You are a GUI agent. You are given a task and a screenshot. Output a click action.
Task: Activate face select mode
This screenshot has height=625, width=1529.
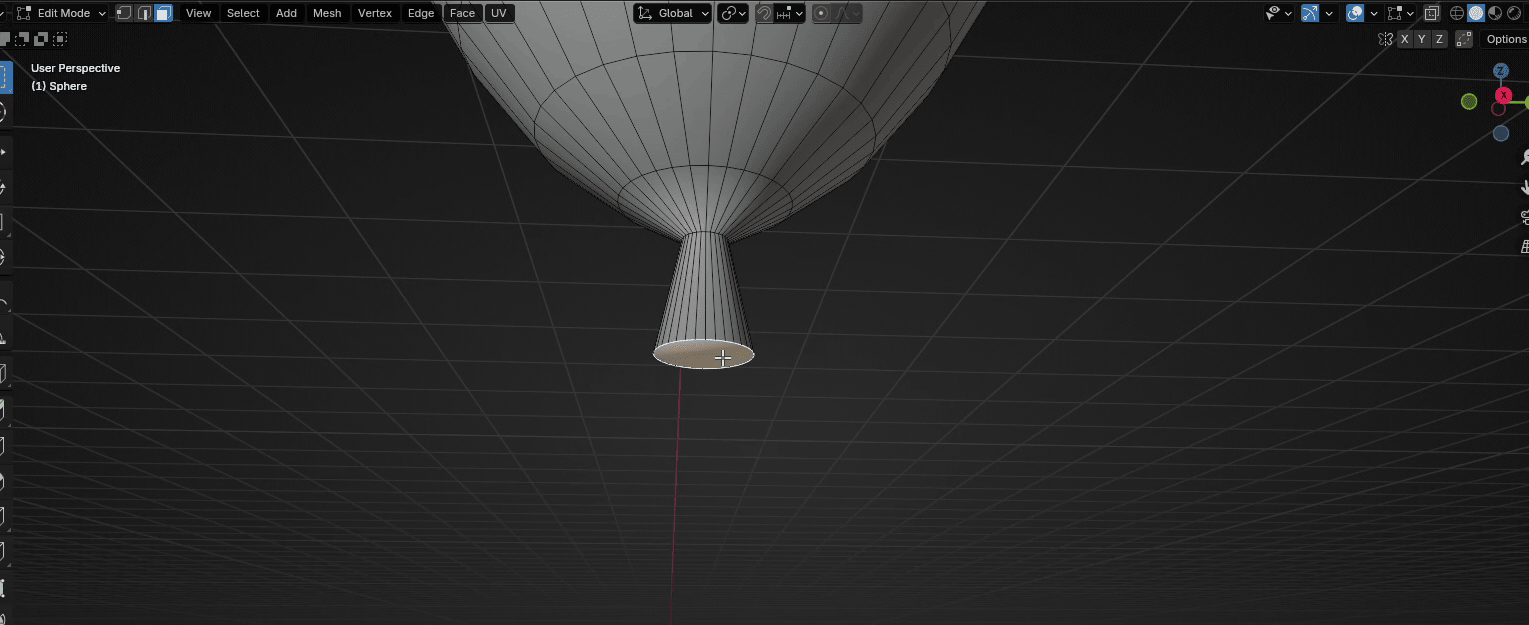163,13
